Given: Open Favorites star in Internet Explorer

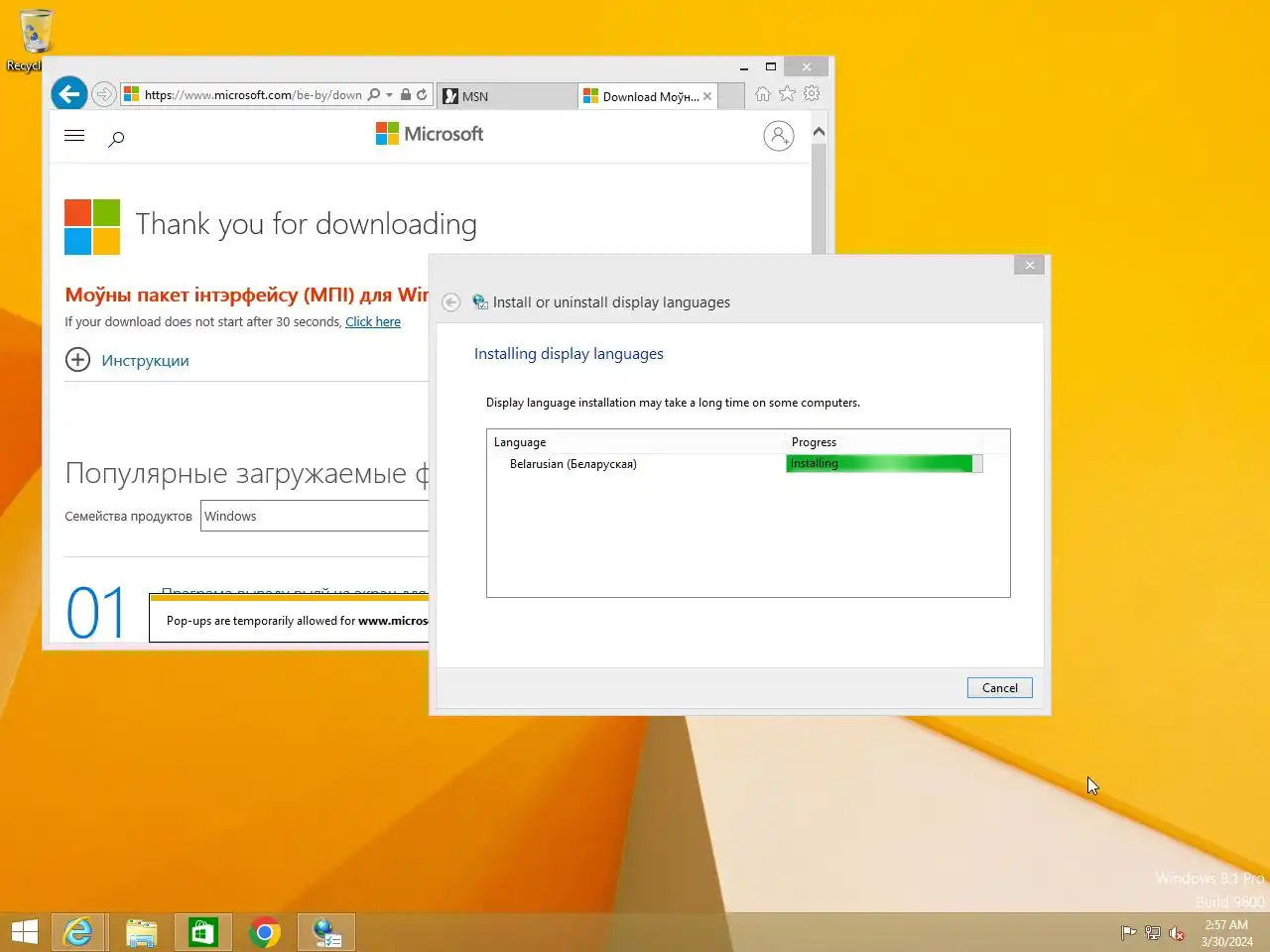Looking at the screenshot, I should click(x=787, y=94).
